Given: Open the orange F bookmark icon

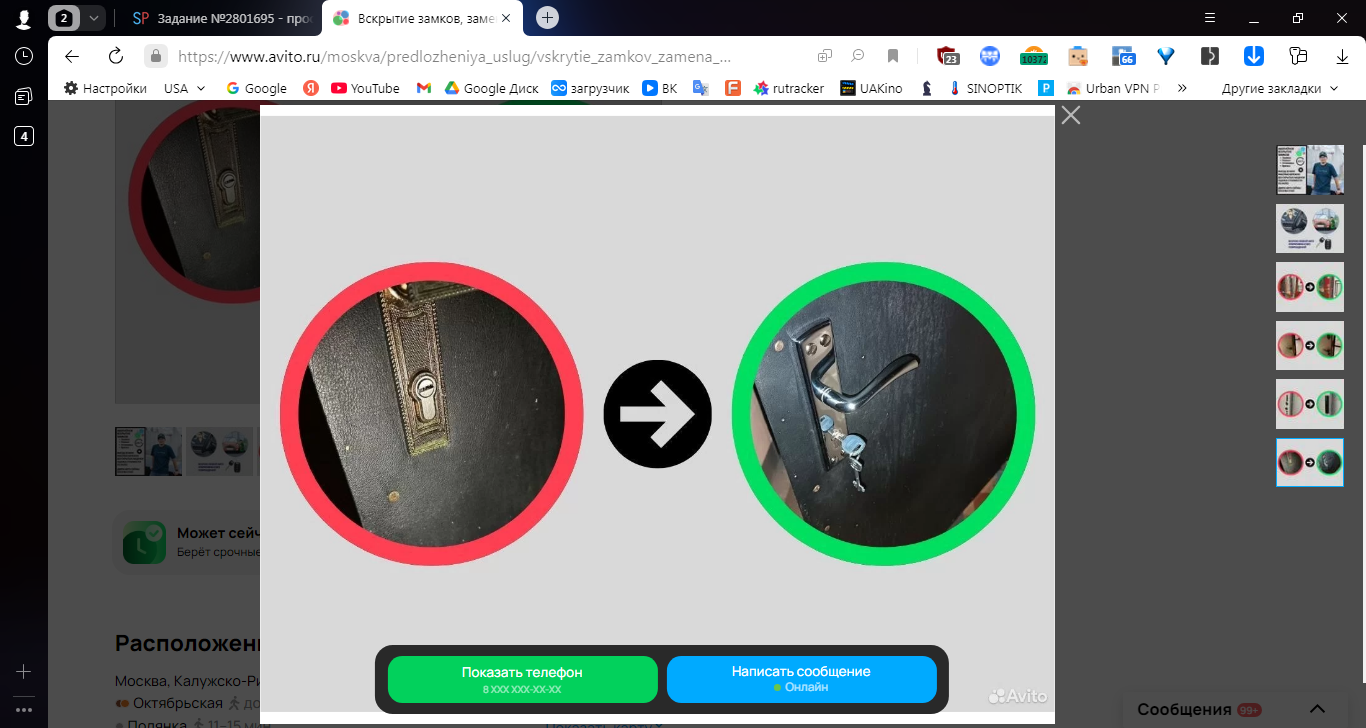Looking at the screenshot, I should point(732,88).
